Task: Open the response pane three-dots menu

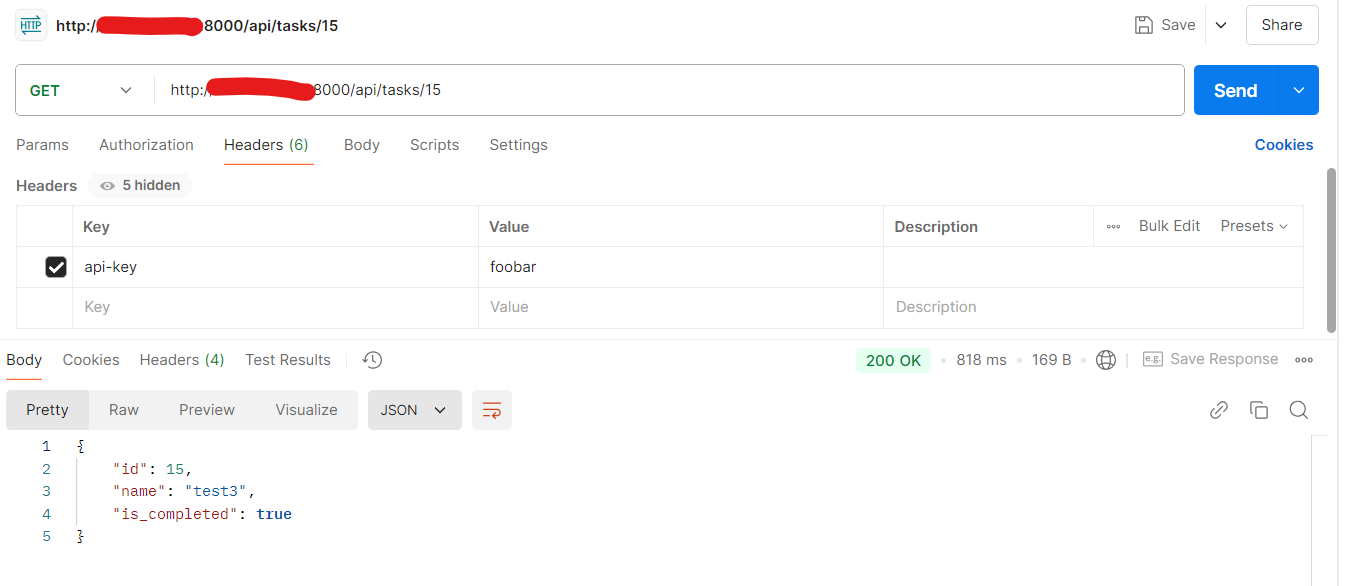Action: pyautogui.click(x=1304, y=360)
